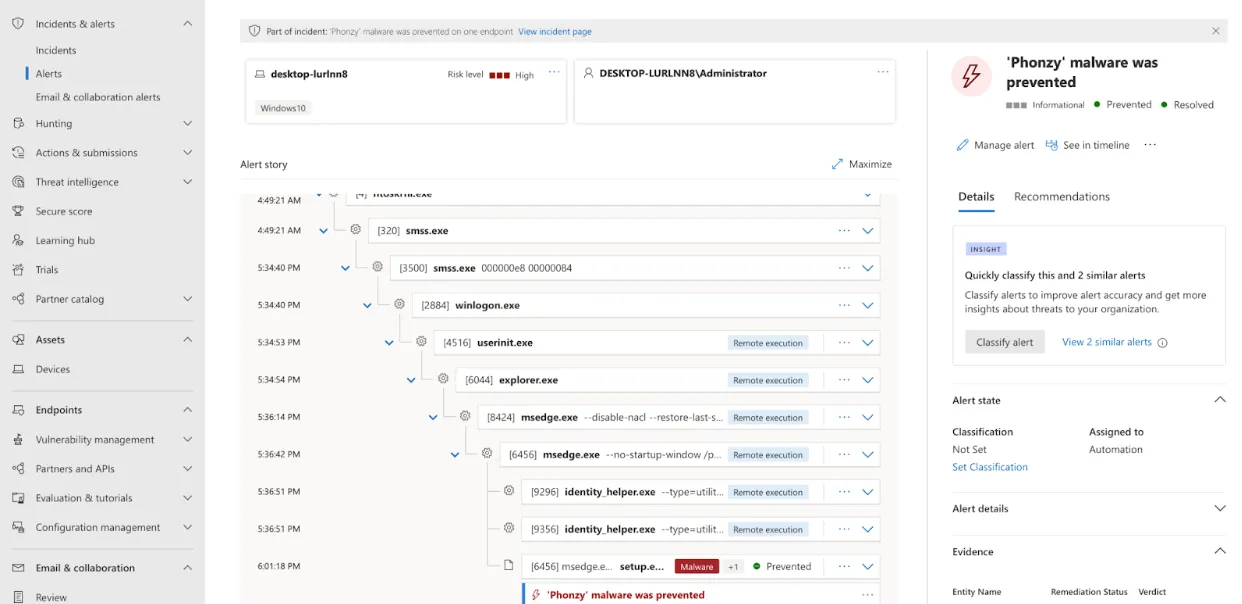1242x604 pixels.
Task: Click the Manage alert pencil icon
Action: point(963,145)
